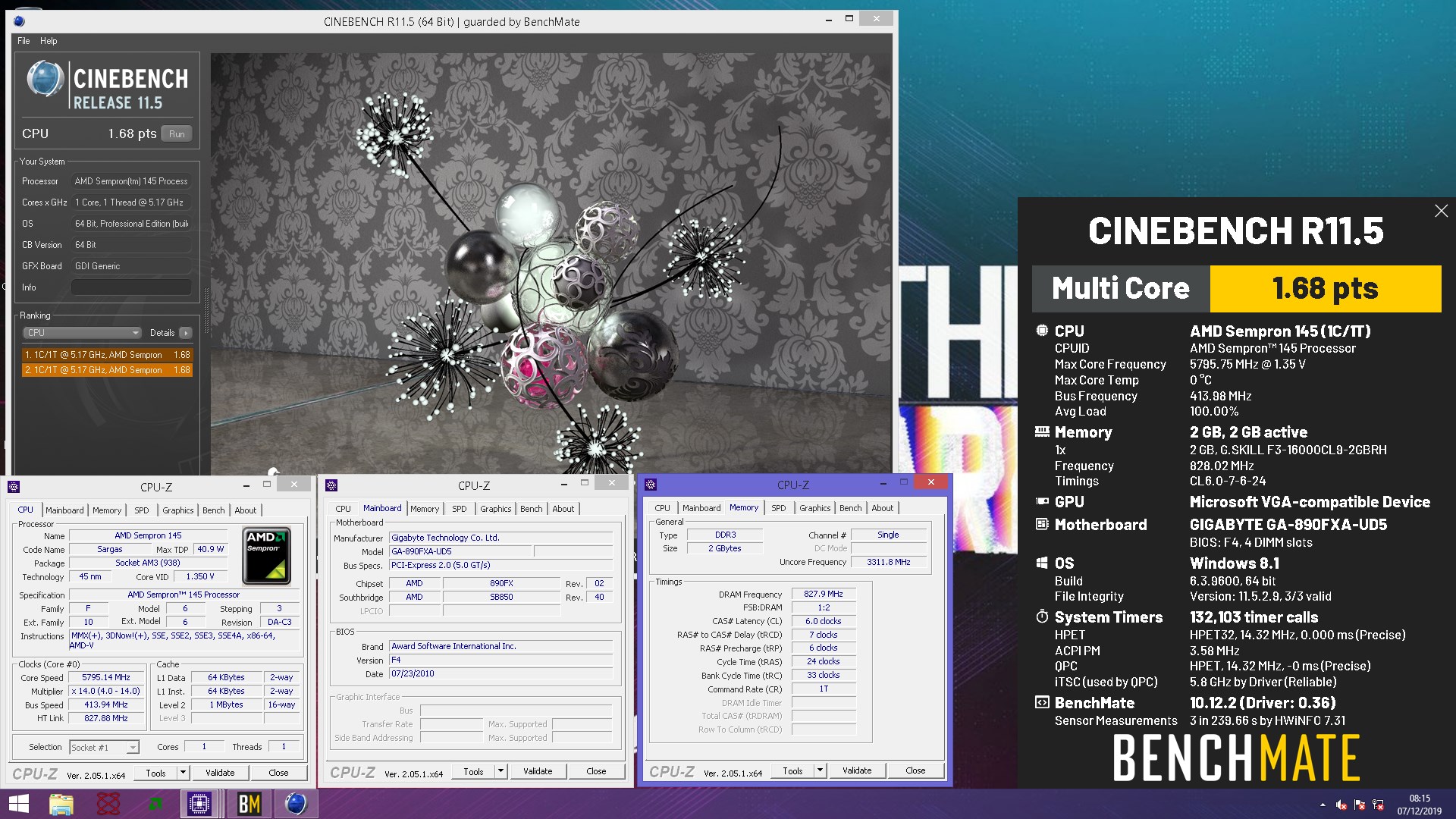Open Bench tab in CPU-Z Memory window

point(850,508)
